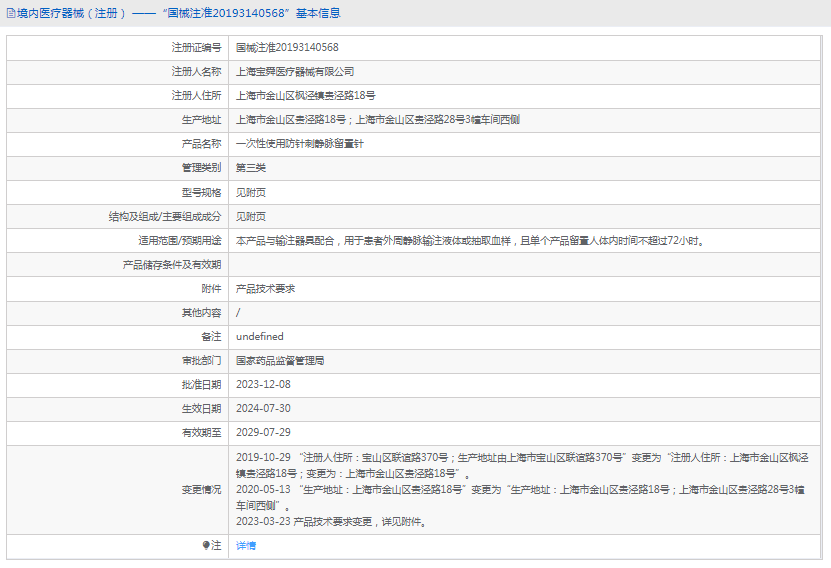Click the 适用范围/预期用途 label

pyautogui.click(x=180, y=241)
